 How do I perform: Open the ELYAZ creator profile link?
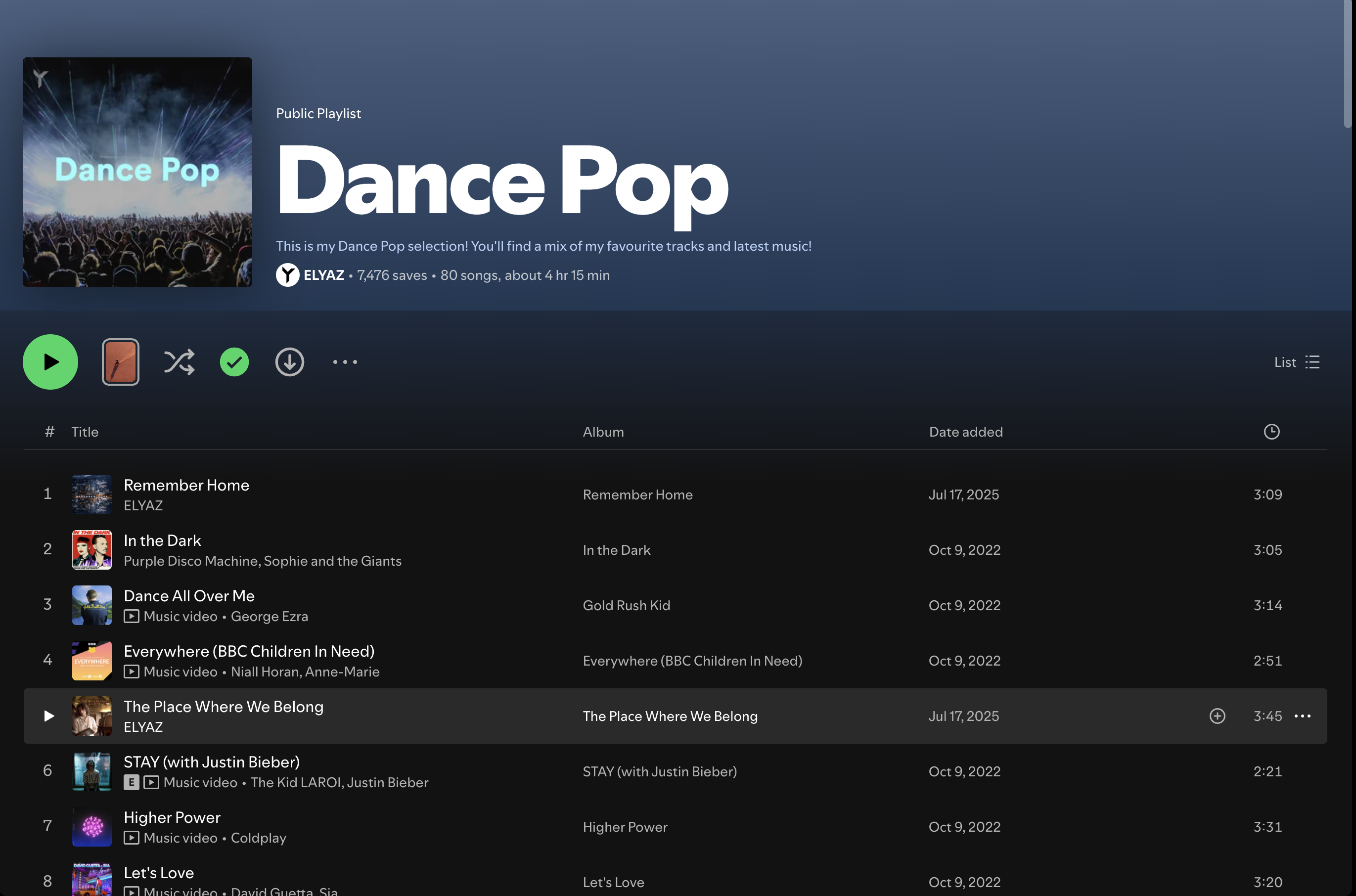[323, 275]
